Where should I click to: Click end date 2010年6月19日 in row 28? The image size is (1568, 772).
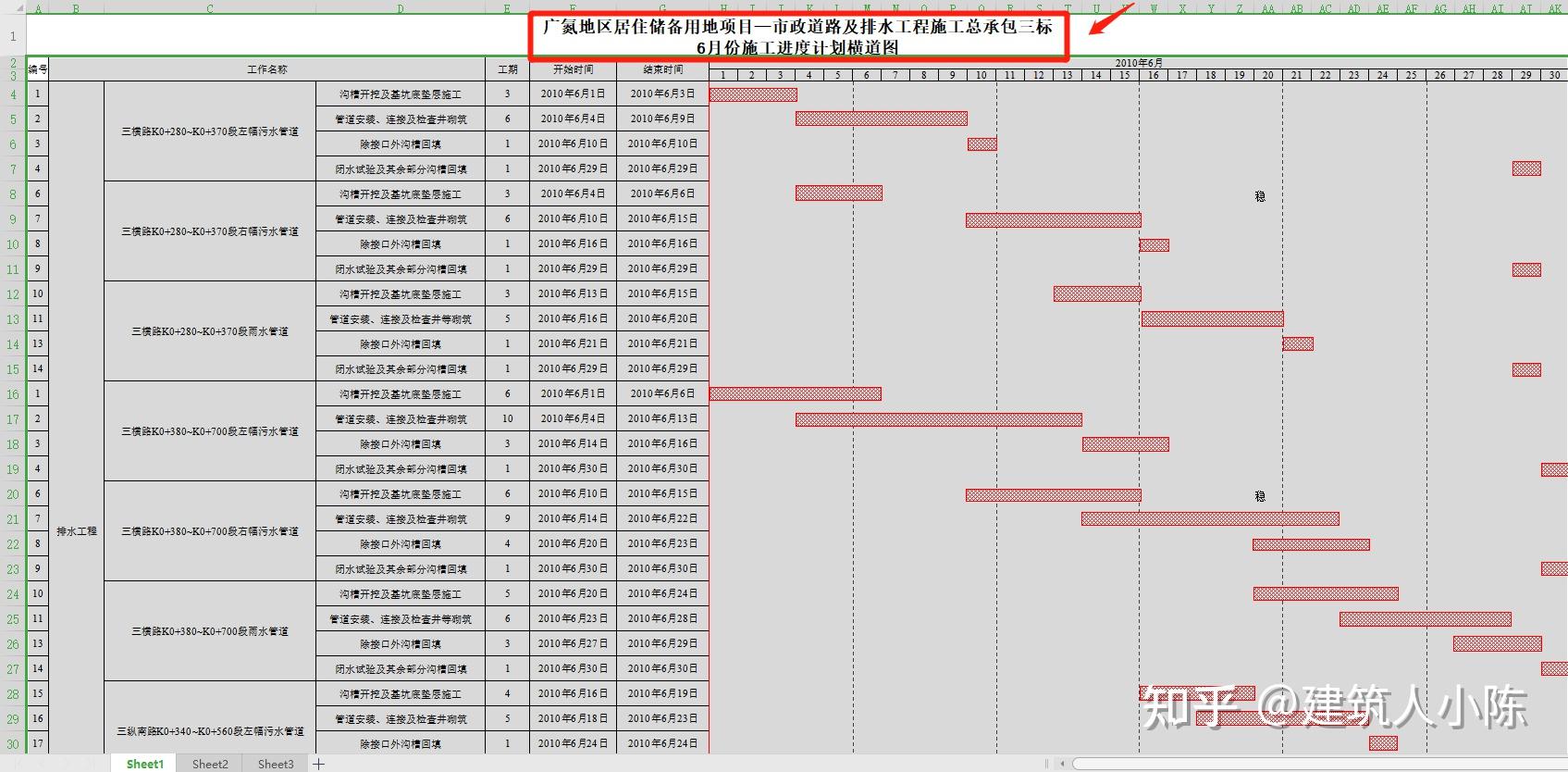[x=663, y=694]
